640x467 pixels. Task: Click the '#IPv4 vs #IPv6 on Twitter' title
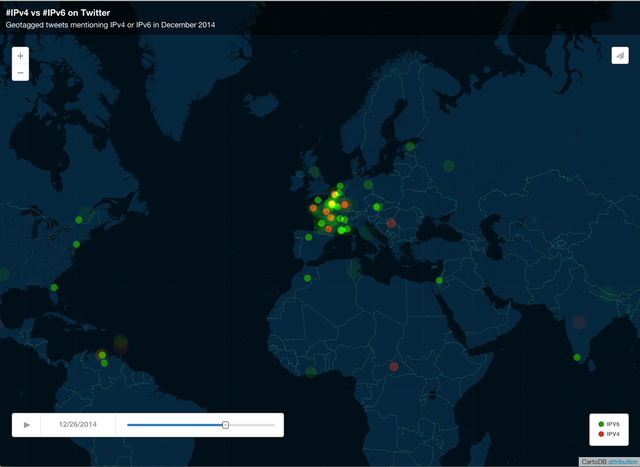pyautogui.click(x=58, y=13)
